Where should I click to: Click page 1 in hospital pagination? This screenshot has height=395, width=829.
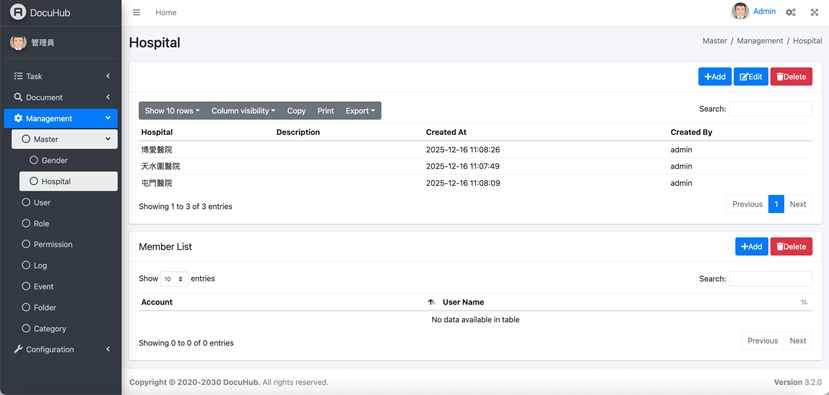[x=776, y=204]
